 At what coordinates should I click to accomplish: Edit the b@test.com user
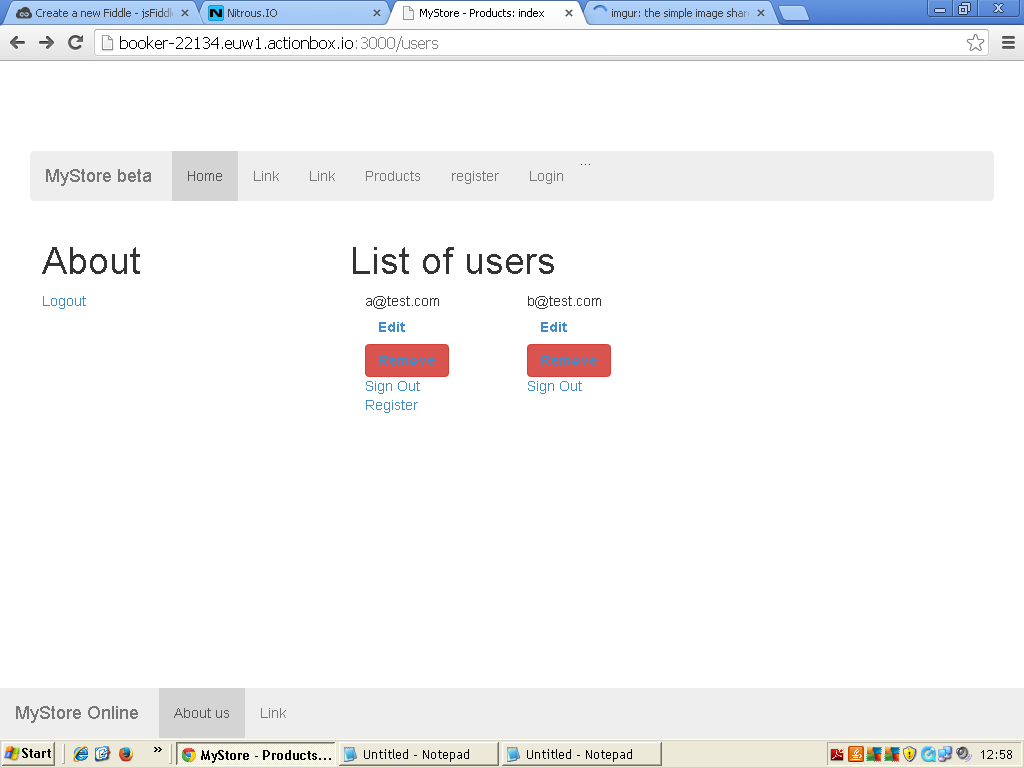[x=554, y=327]
